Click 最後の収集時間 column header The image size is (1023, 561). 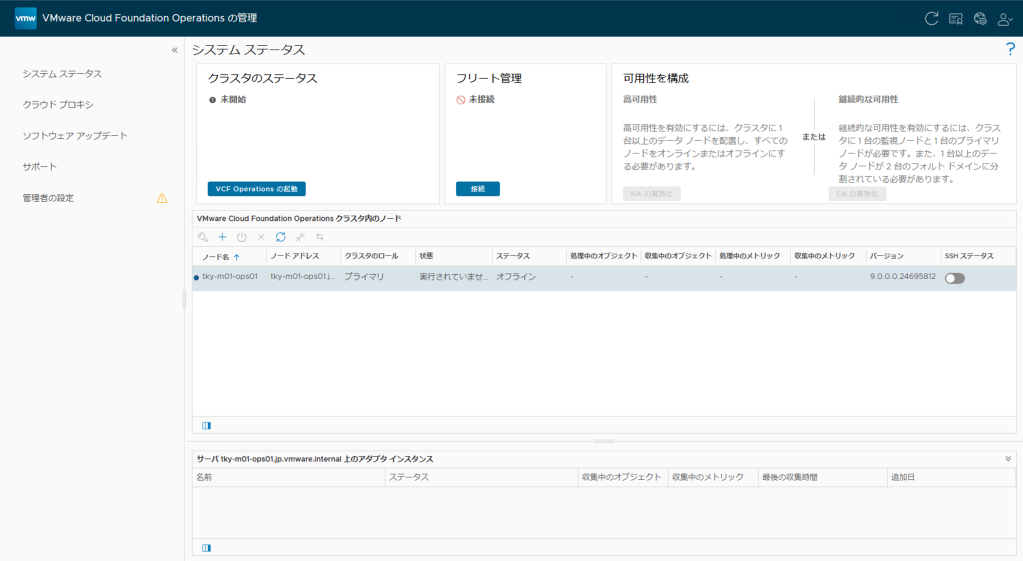click(789, 477)
